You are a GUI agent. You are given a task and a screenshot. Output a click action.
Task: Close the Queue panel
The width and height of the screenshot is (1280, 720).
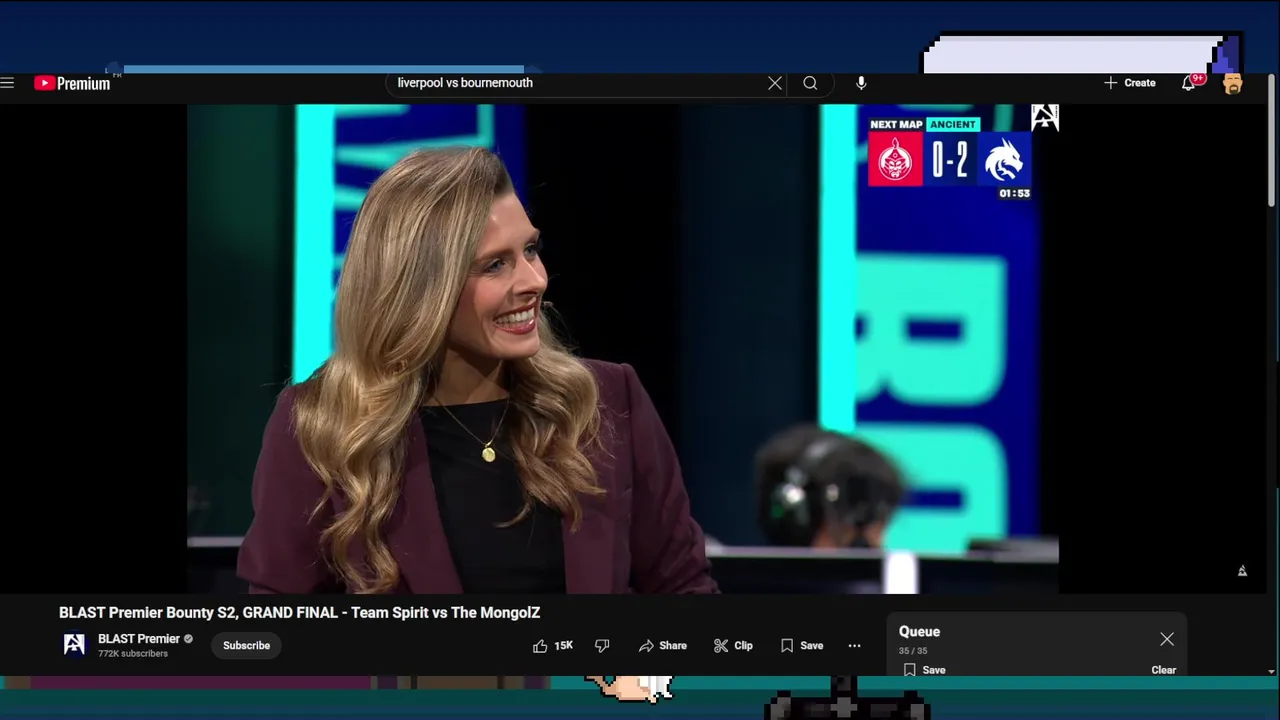[1167, 639]
